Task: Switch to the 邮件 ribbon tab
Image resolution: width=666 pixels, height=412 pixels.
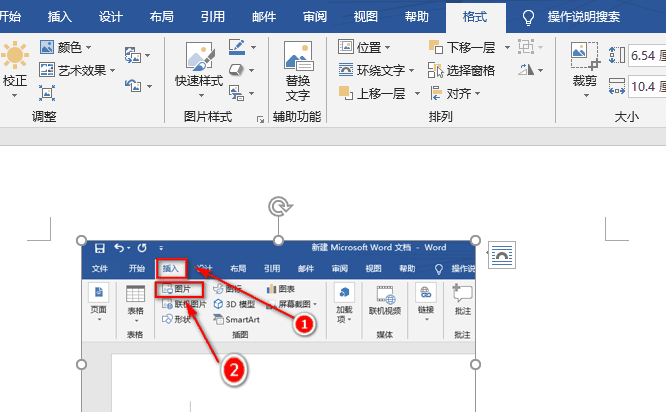Action: 264,17
